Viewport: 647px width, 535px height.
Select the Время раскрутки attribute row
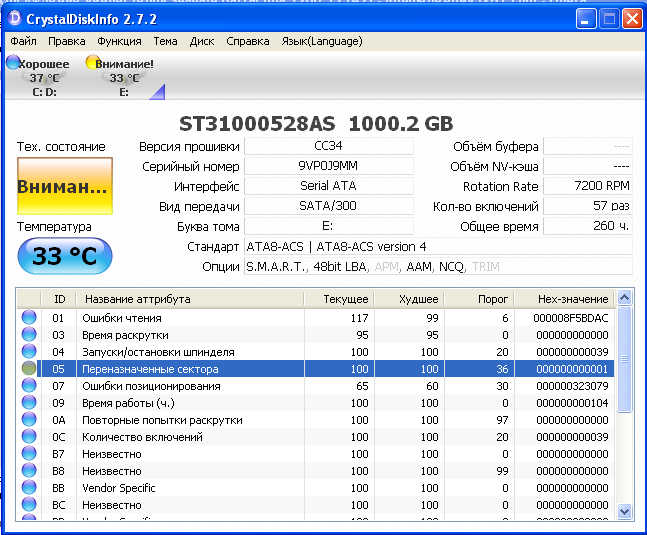(126, 335)
